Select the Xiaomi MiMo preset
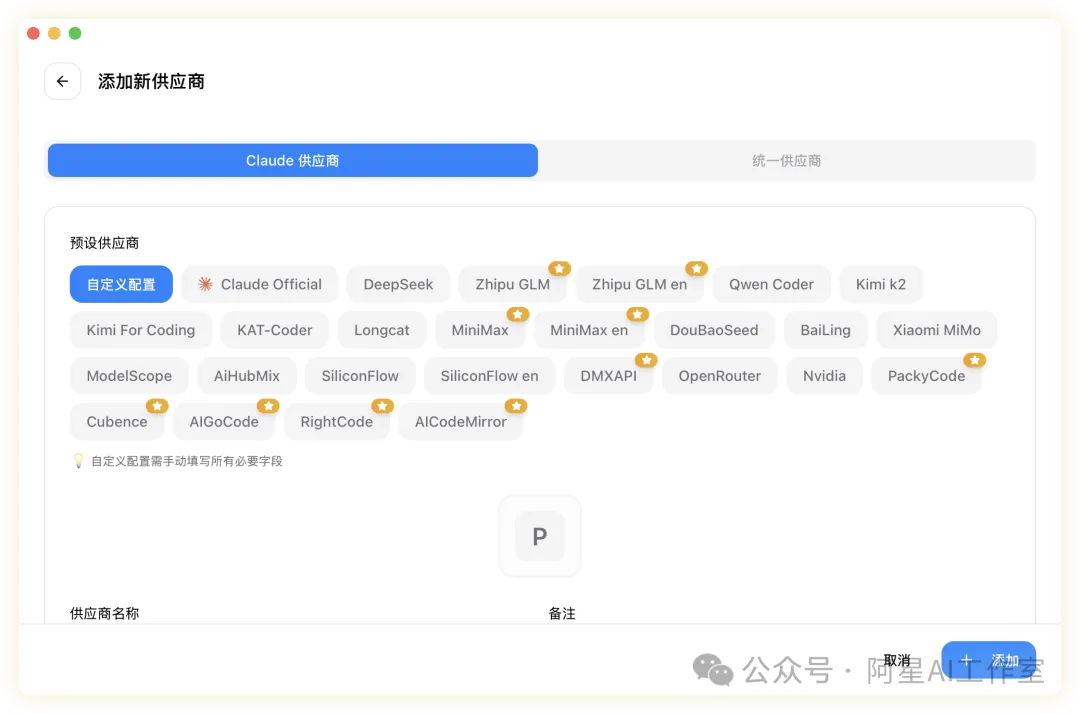This screenshot has width=1080, height=714. pyautogui.click(x=936, y=330)
